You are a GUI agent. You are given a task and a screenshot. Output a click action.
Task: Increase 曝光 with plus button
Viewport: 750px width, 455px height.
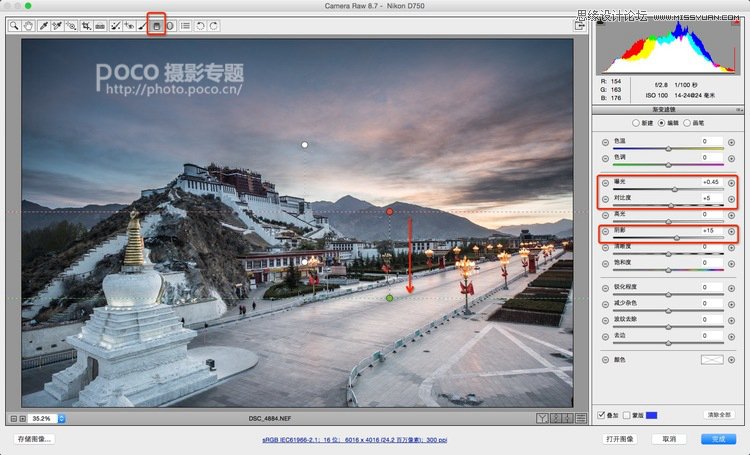point(731,183)
